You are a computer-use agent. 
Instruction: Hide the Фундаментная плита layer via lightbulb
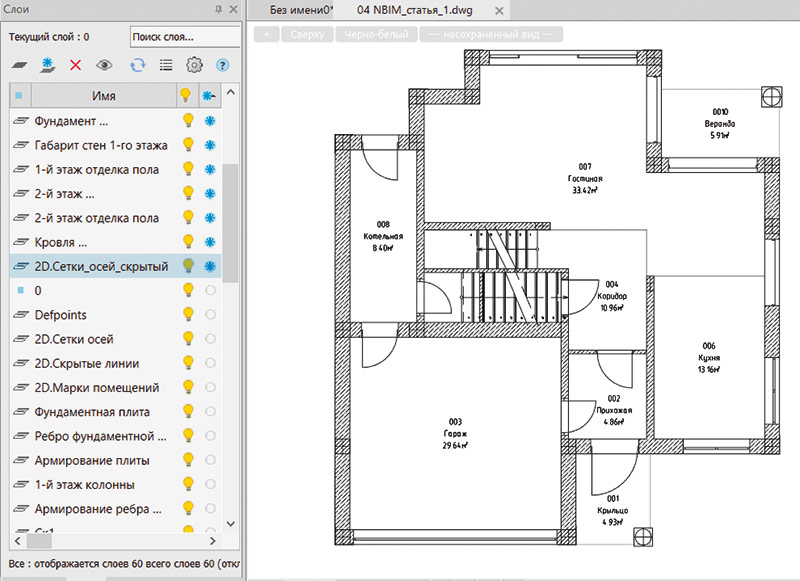click(x=186, y=411)
